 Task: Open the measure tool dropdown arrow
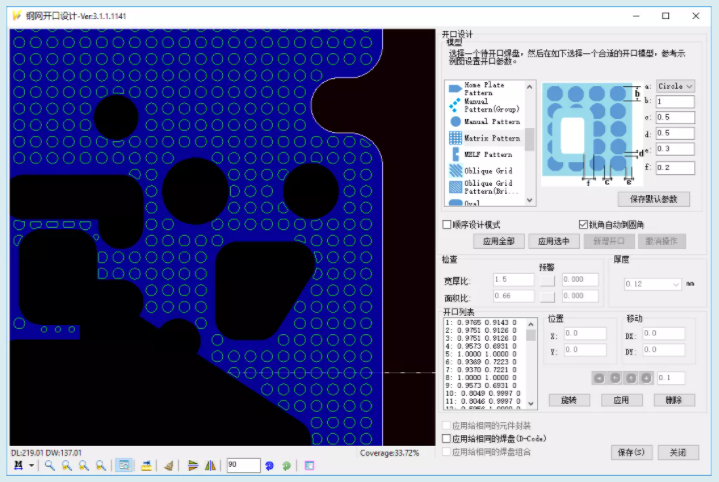point(31,465)
